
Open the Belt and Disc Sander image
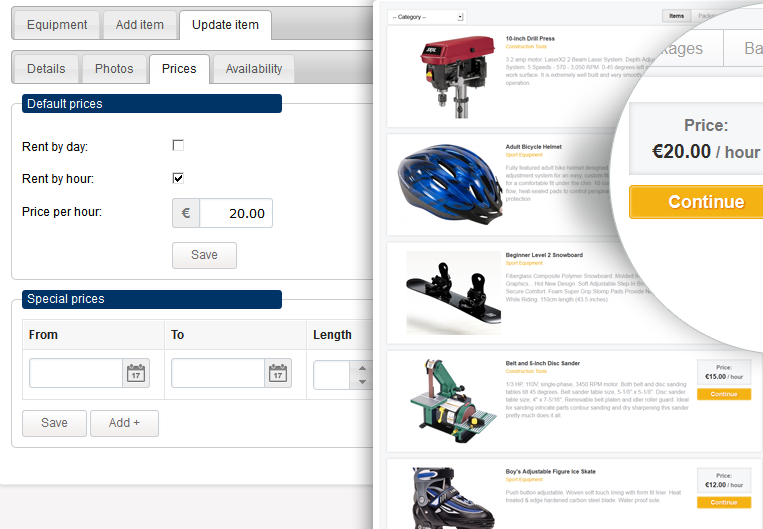coord(454,401)
